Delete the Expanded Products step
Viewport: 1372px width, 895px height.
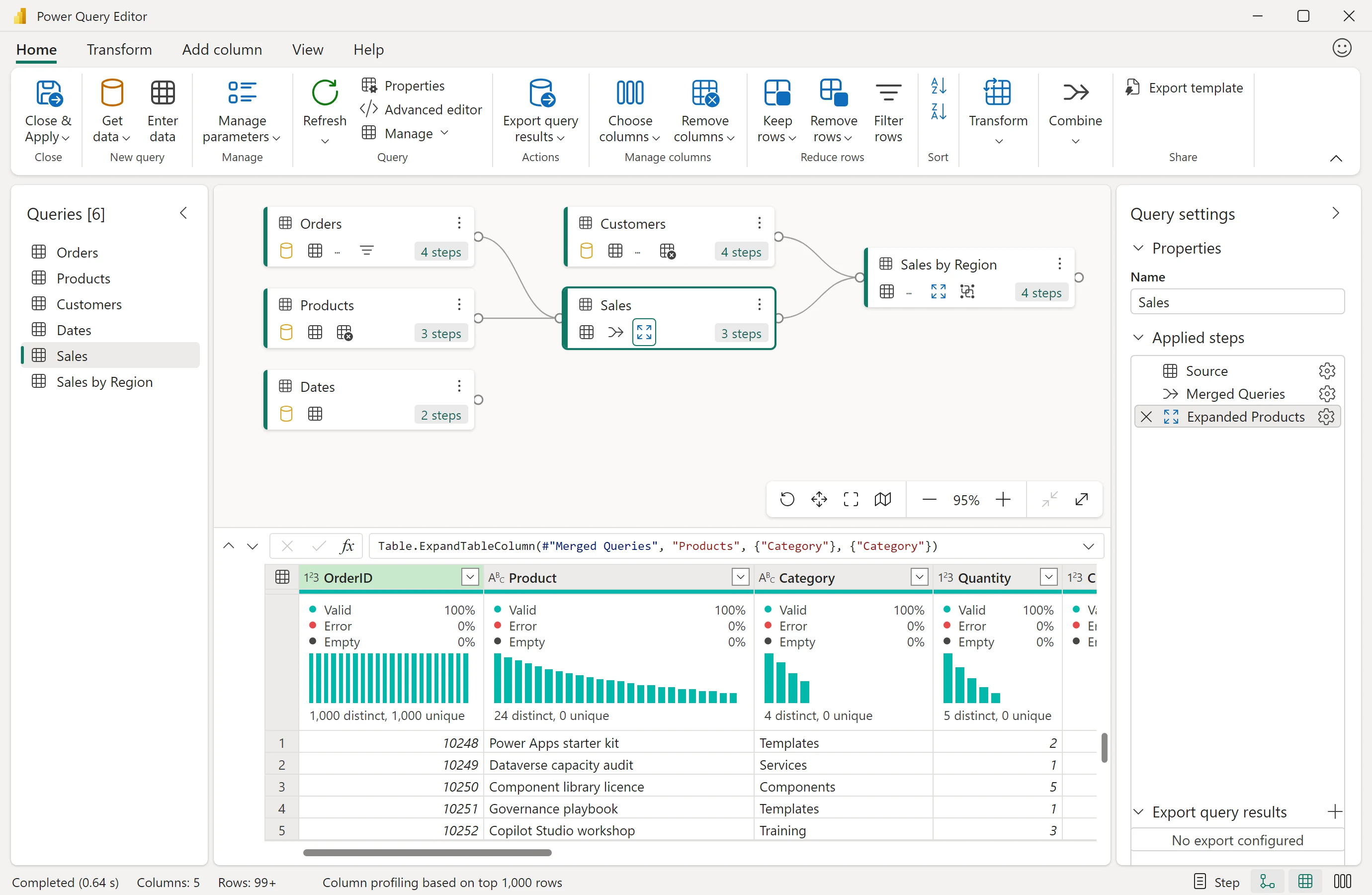pos(1147,417)
